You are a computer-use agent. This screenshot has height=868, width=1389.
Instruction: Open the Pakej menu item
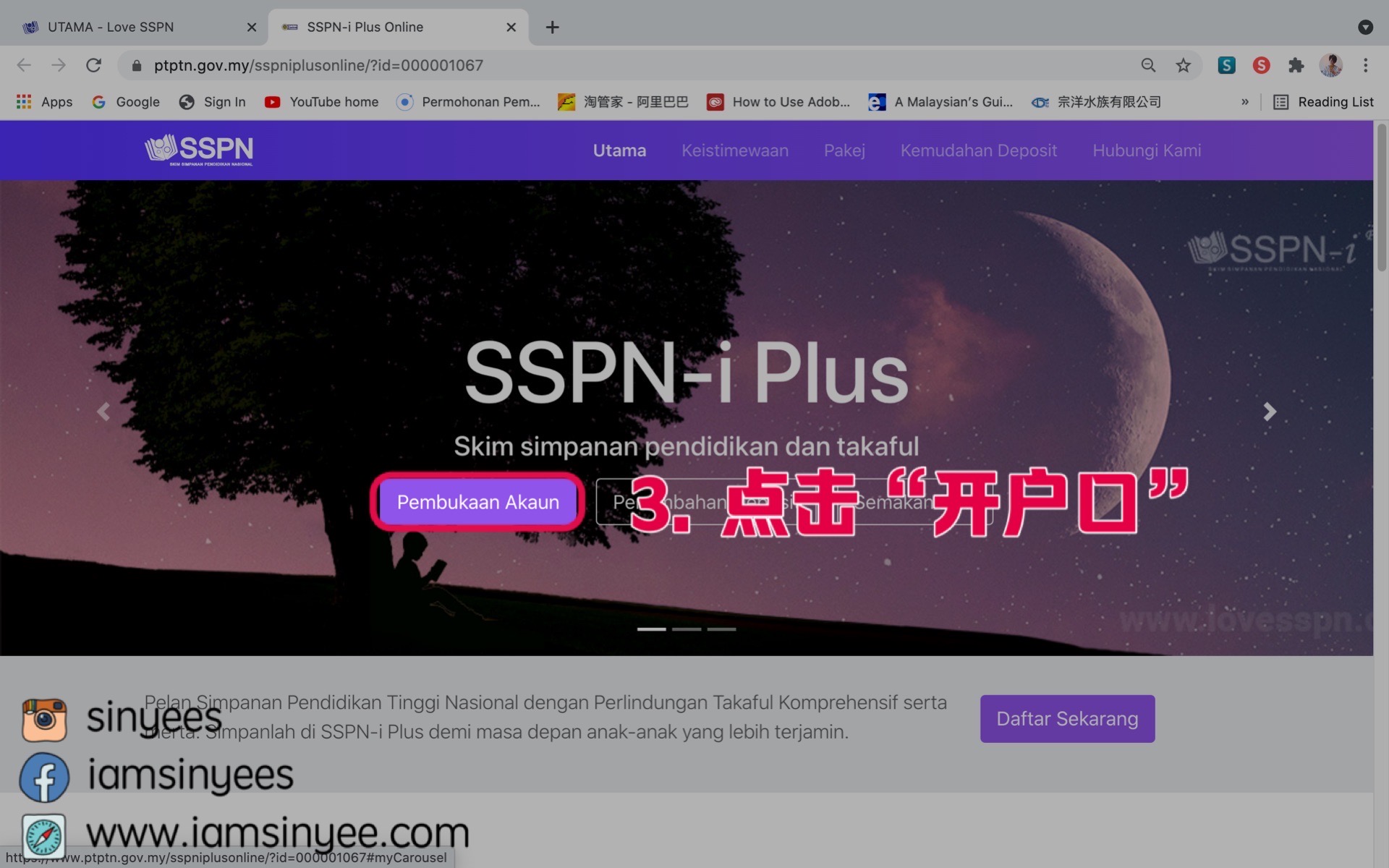click(x=844, y=150)
